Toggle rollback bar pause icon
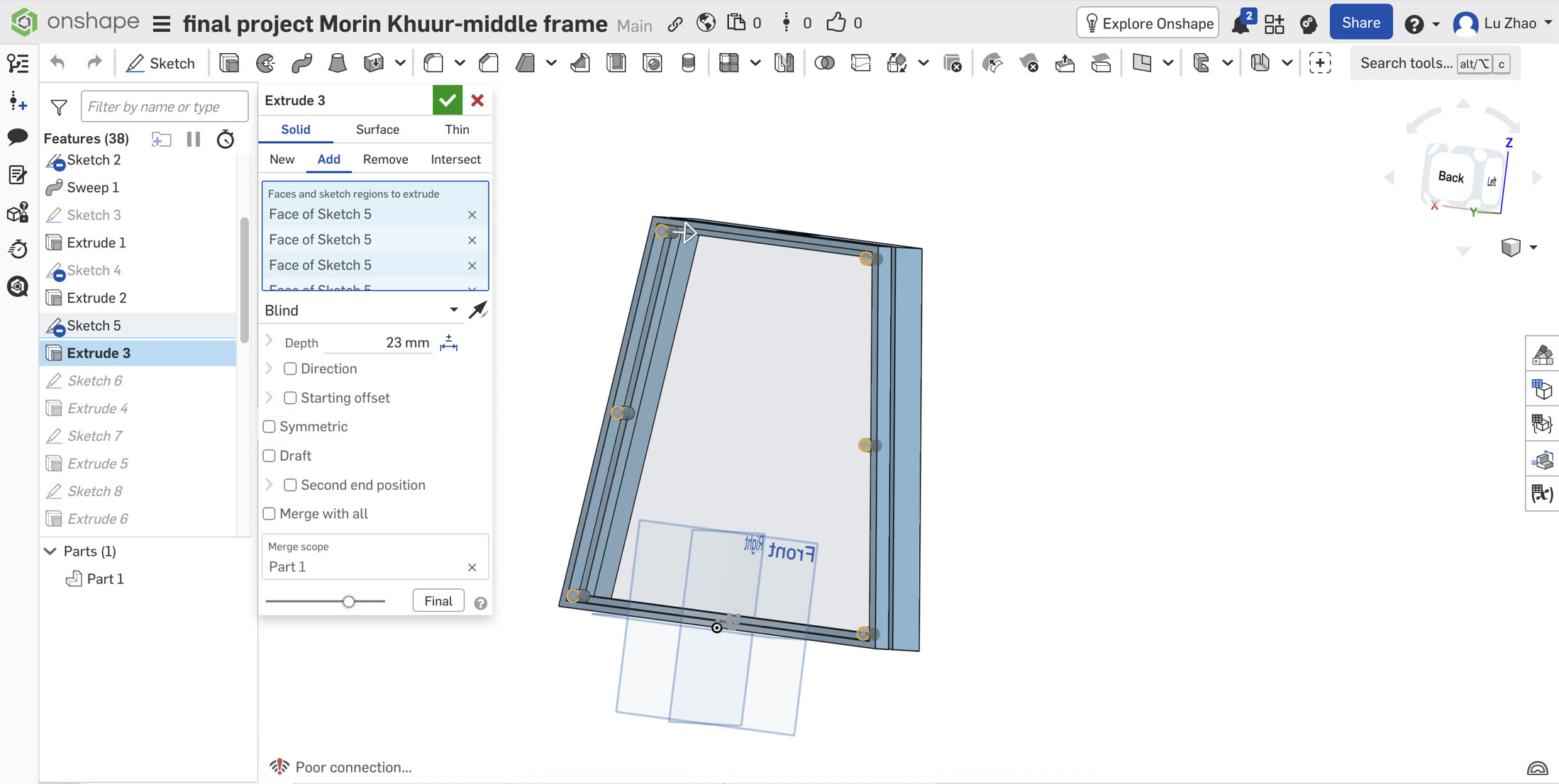 click(x=194, y=139)
